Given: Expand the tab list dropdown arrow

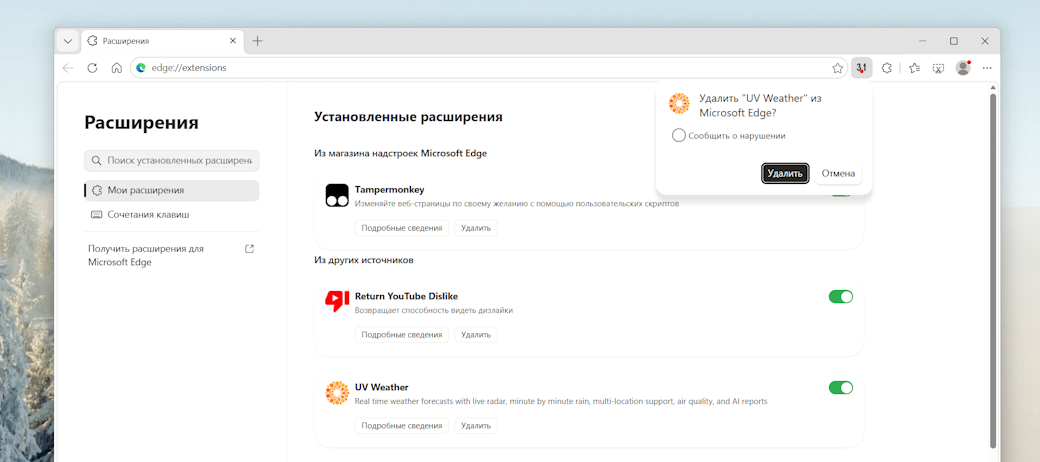Looking at the screenshot, I should (x=68, y=41).
